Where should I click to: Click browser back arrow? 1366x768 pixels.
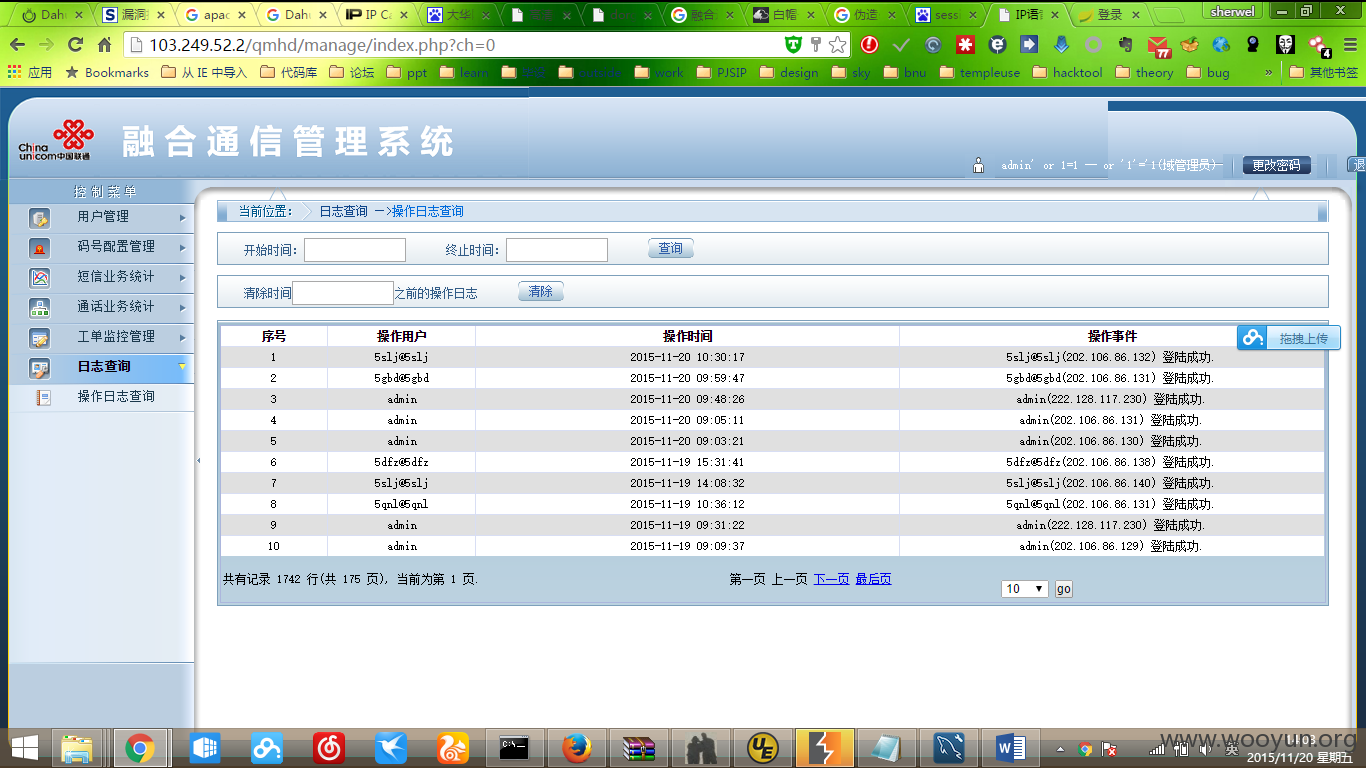pyautogui.click(x=18, y=44)
